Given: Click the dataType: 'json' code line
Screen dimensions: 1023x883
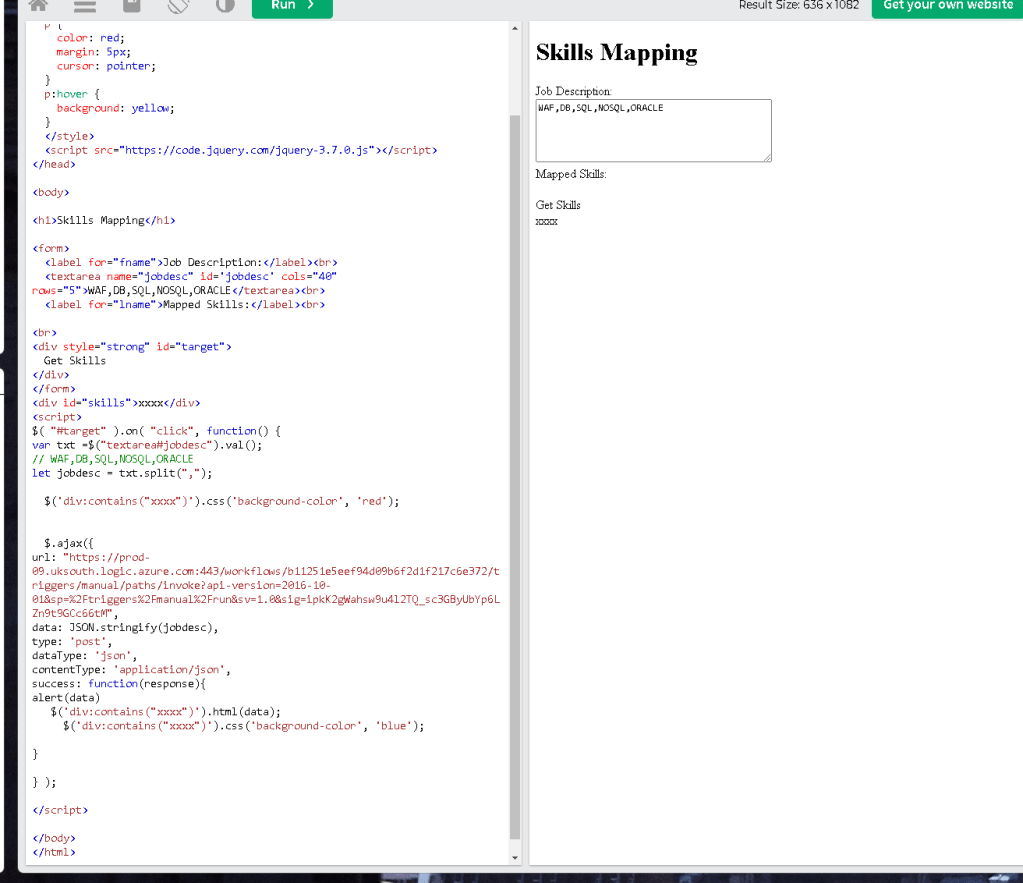Looking at the screenshot, I should [84, 656].
